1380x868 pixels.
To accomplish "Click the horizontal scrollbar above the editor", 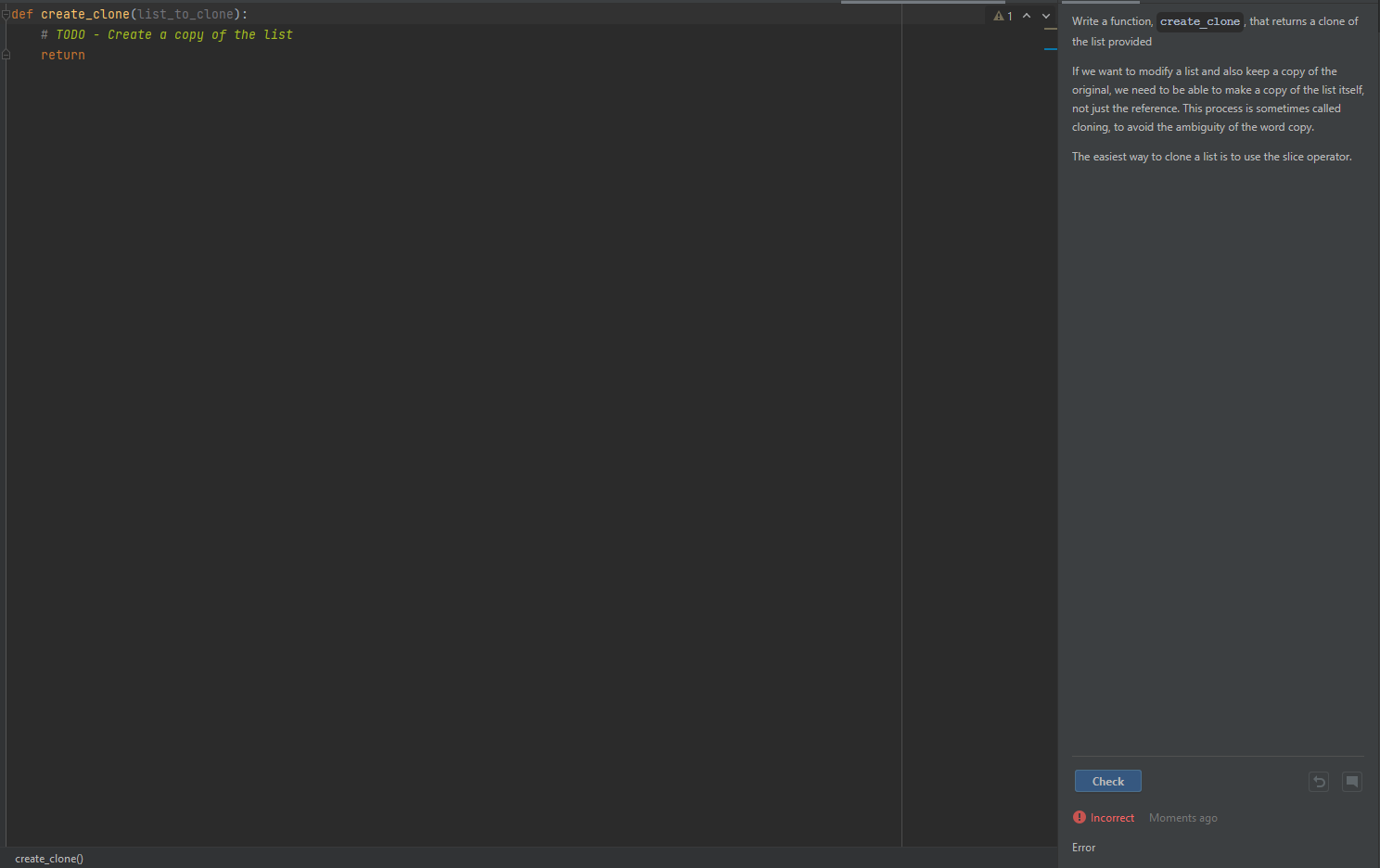I will 923,2.
